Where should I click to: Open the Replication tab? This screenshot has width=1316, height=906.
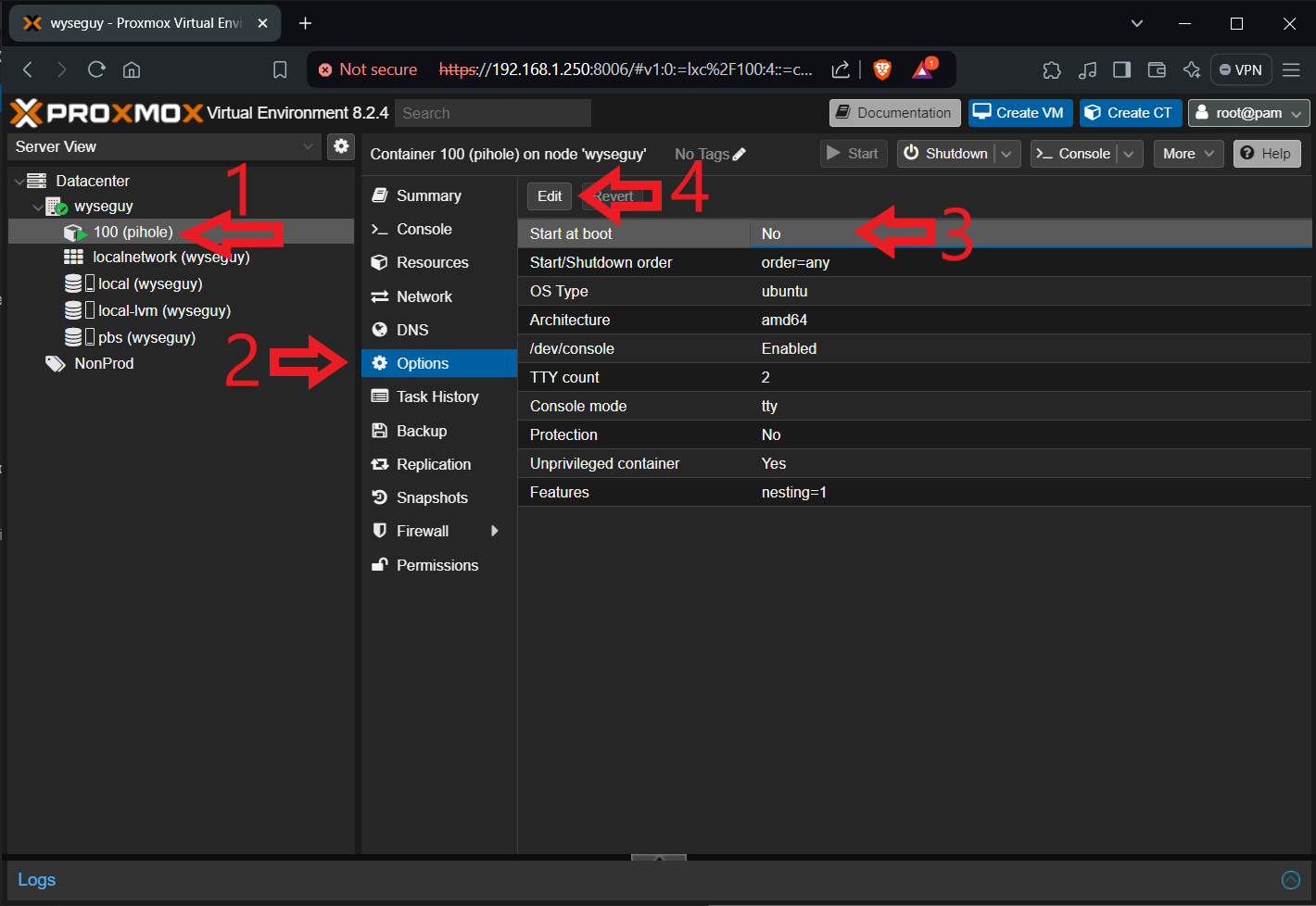tap(438, 464)
